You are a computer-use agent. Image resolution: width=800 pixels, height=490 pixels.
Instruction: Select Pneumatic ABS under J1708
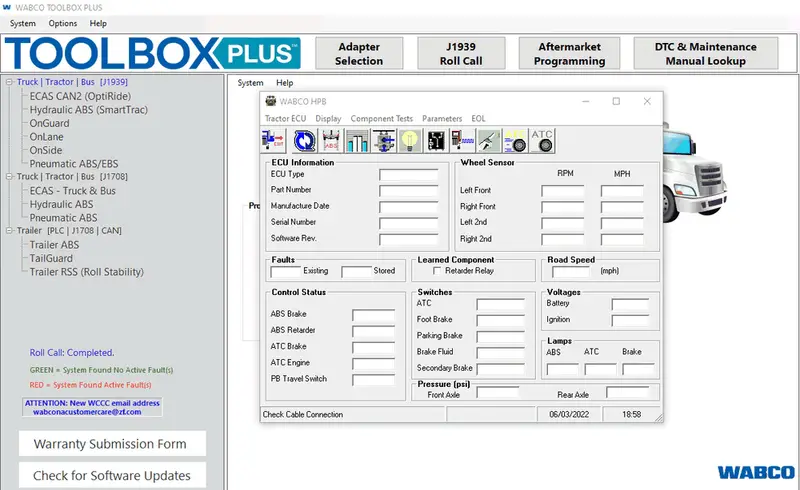click(x=63, y=218)
